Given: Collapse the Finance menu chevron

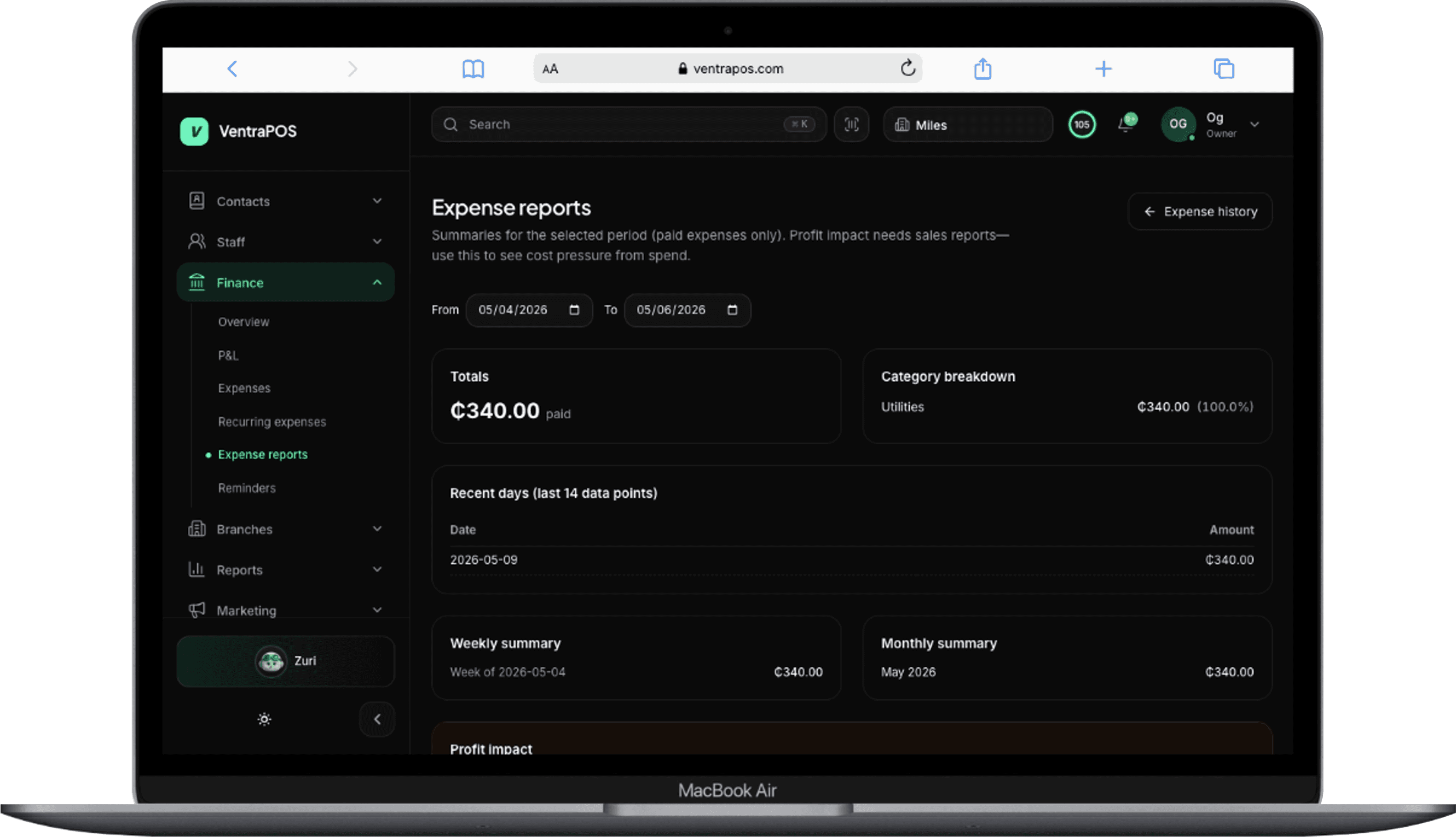Looking at the screenshot, I should (377, 282).
